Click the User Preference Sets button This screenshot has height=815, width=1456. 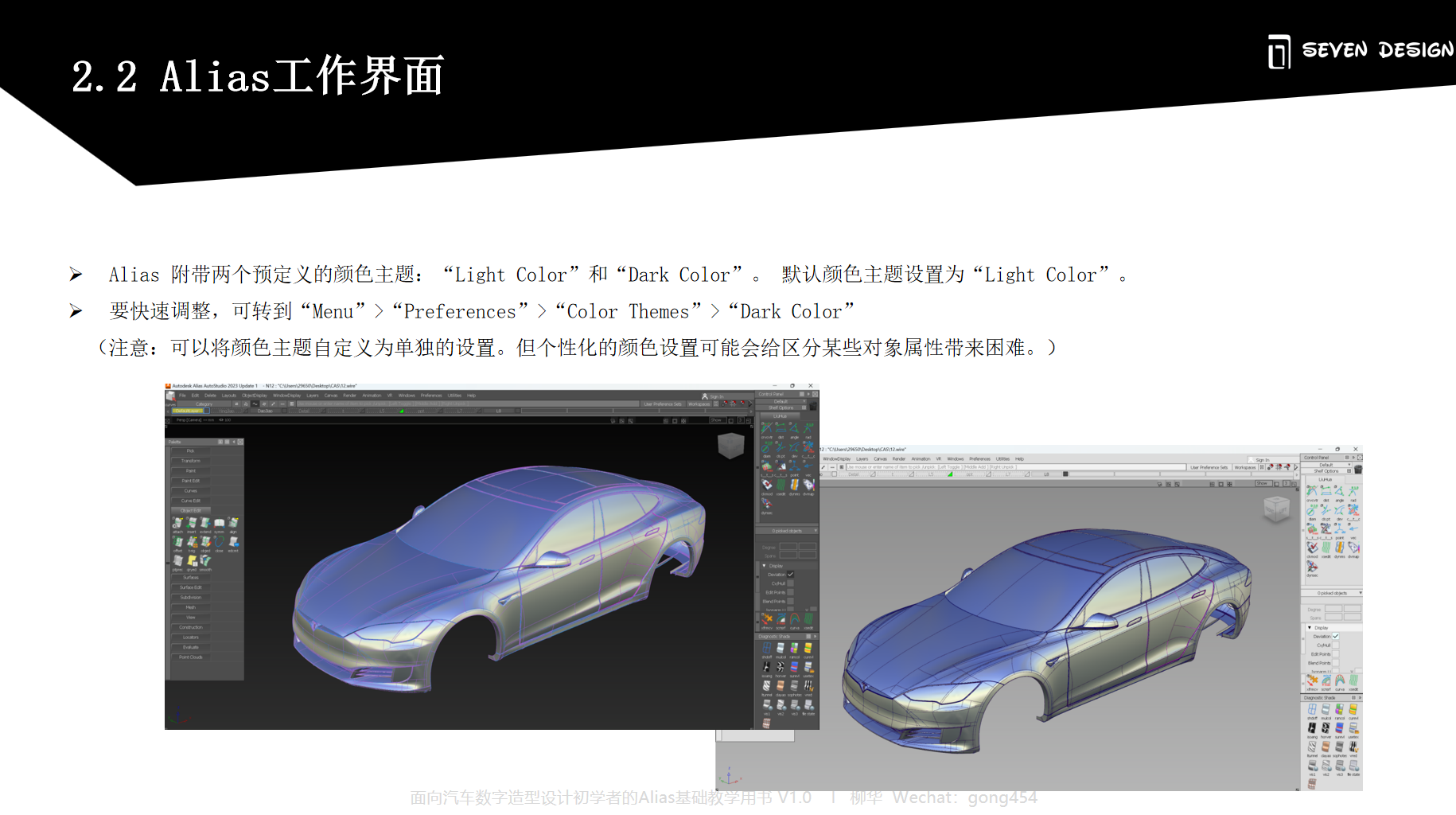tap(662, 404)
